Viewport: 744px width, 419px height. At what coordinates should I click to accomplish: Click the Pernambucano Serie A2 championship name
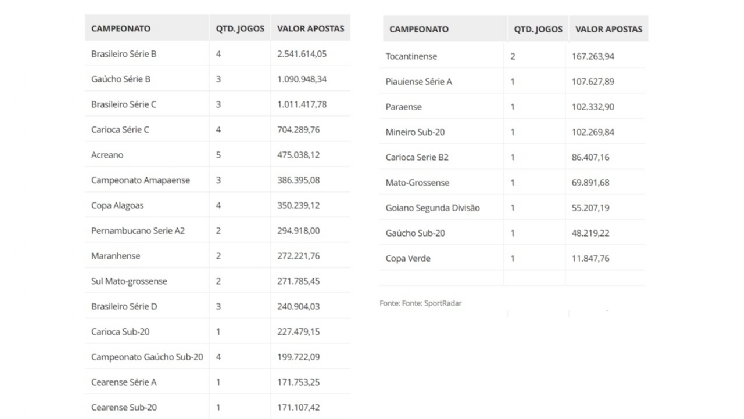coord(138,230)
